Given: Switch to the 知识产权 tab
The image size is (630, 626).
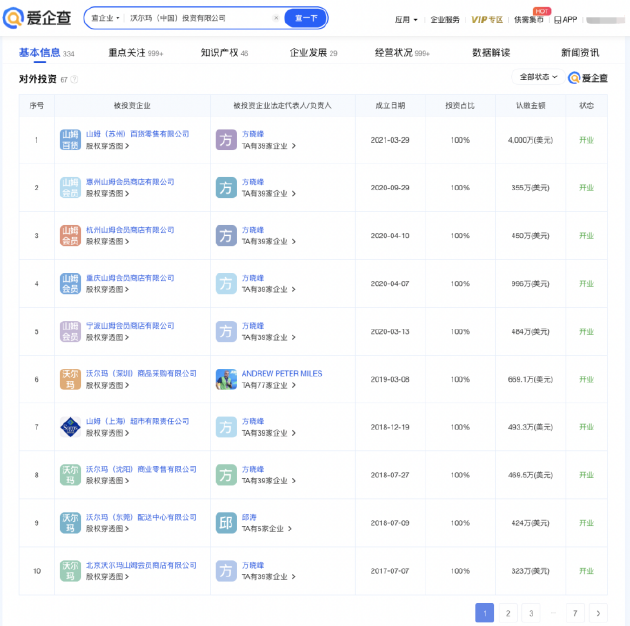Looking at the screenshot, I should [x=224, y=53].
